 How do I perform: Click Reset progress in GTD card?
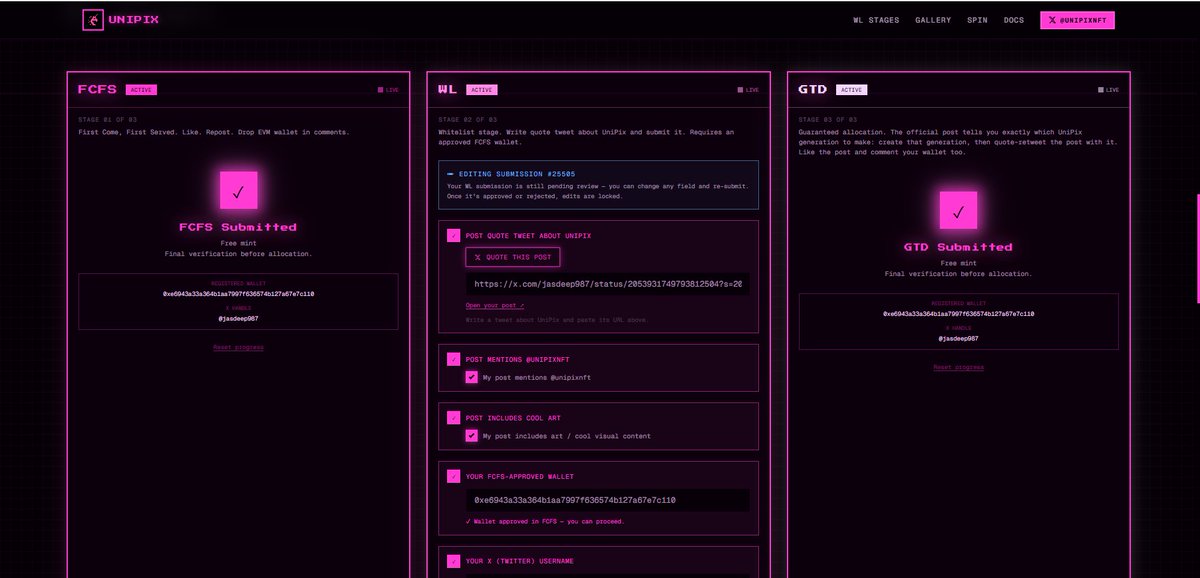(x=958, y=367)
